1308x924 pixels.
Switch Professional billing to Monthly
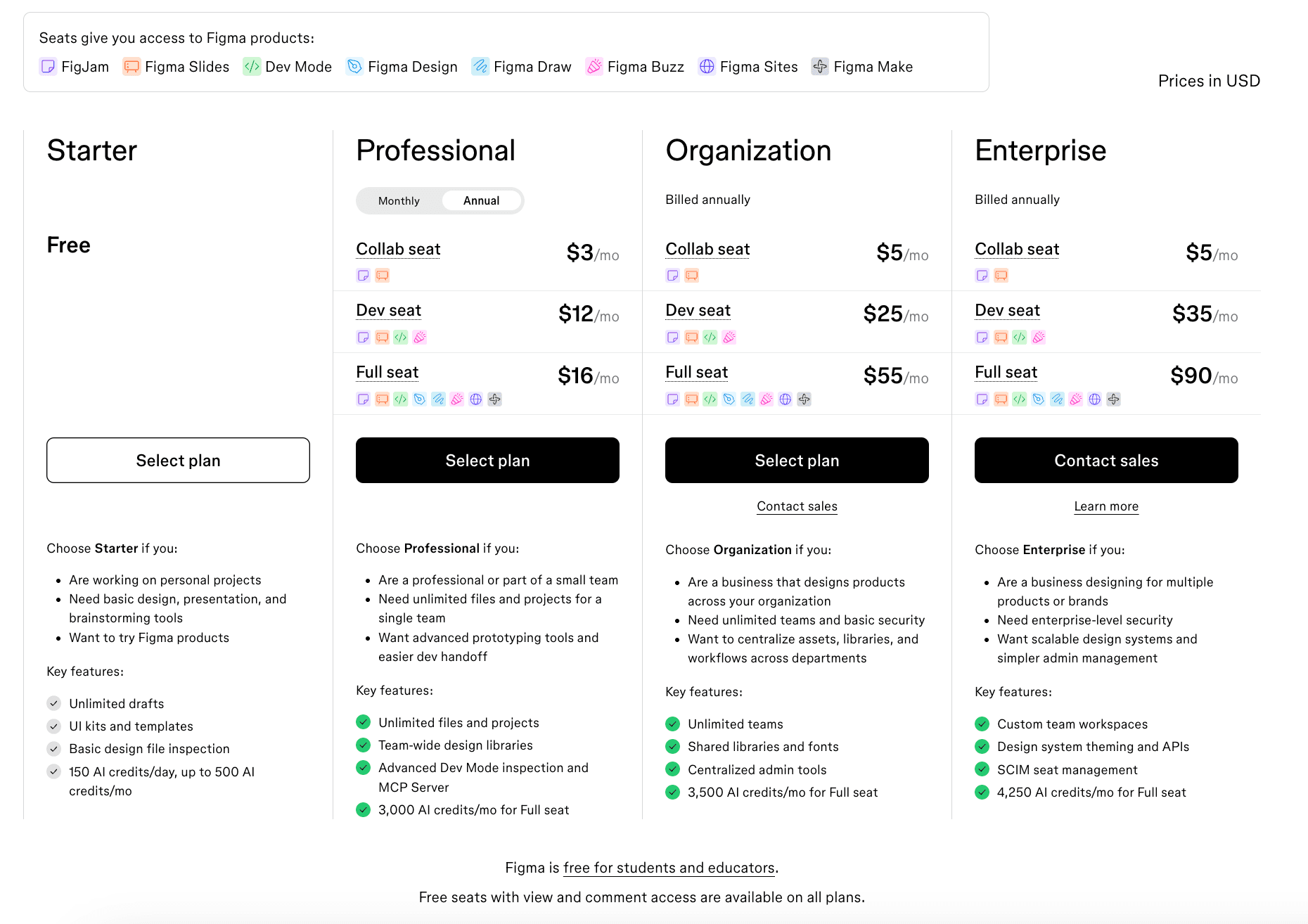pyautogui.click(x=399, y=201)
